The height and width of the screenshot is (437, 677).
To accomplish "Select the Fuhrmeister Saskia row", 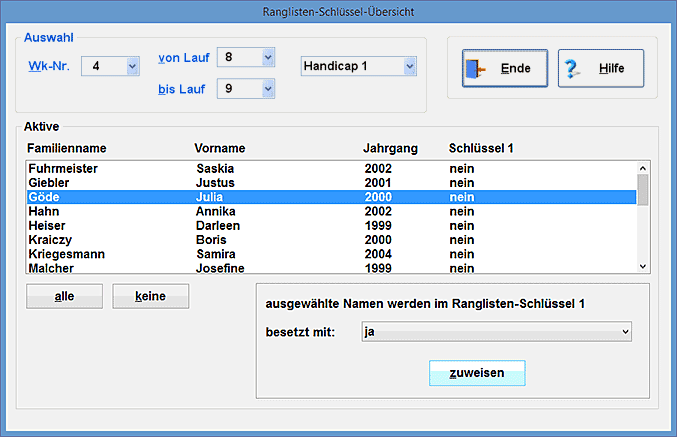I will 330,169.
